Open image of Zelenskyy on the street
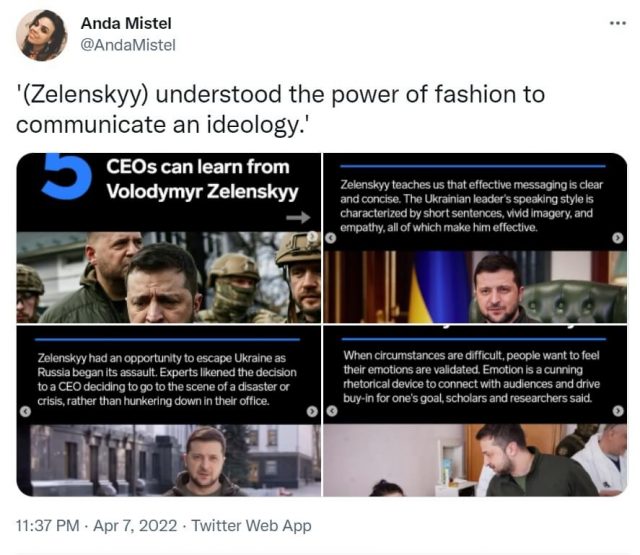Image resolution: width=640 pixels, height=555 pixels. coord(168,460)
